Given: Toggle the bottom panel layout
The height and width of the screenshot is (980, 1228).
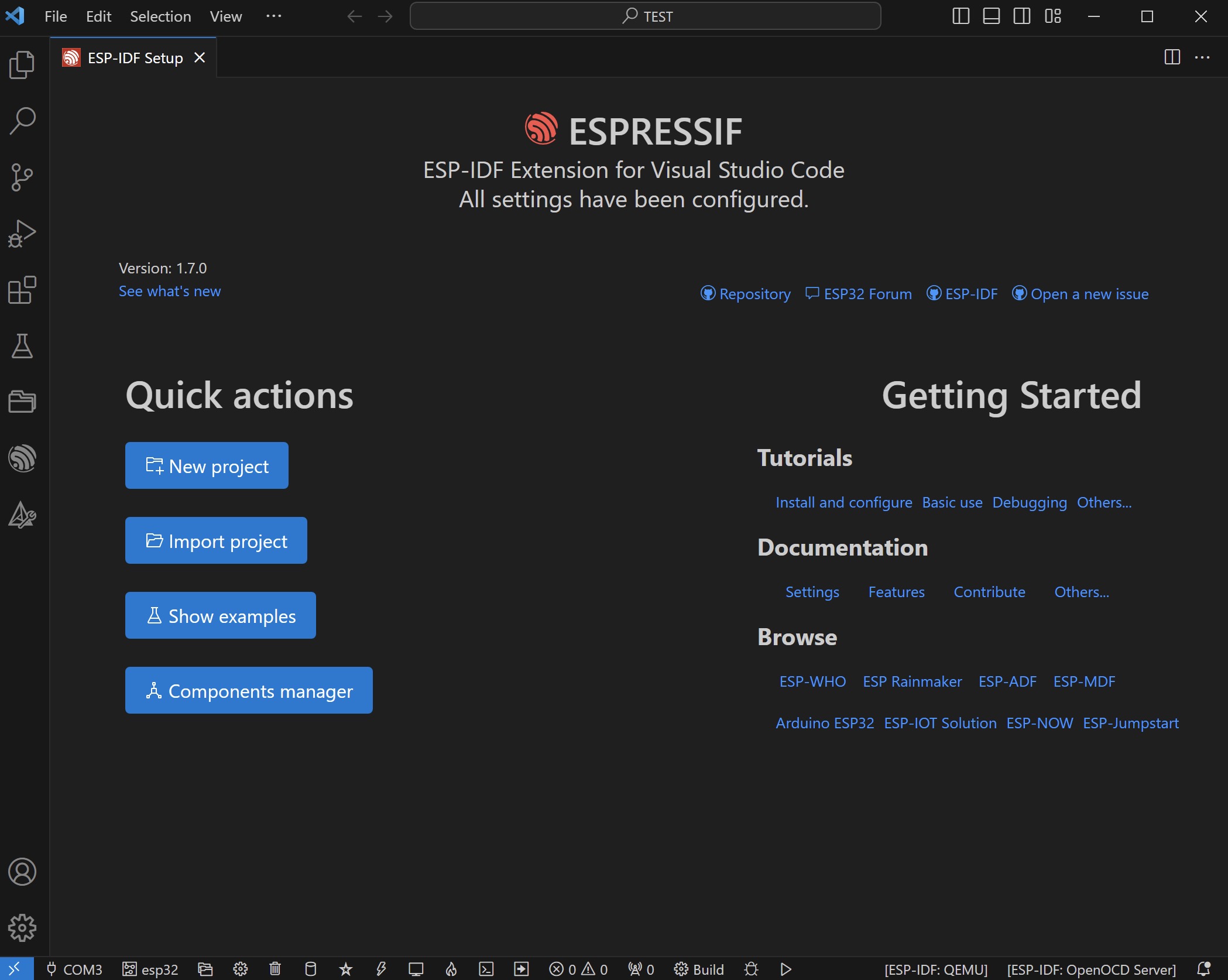Looking at the screenshot, I should coord(991,16).
